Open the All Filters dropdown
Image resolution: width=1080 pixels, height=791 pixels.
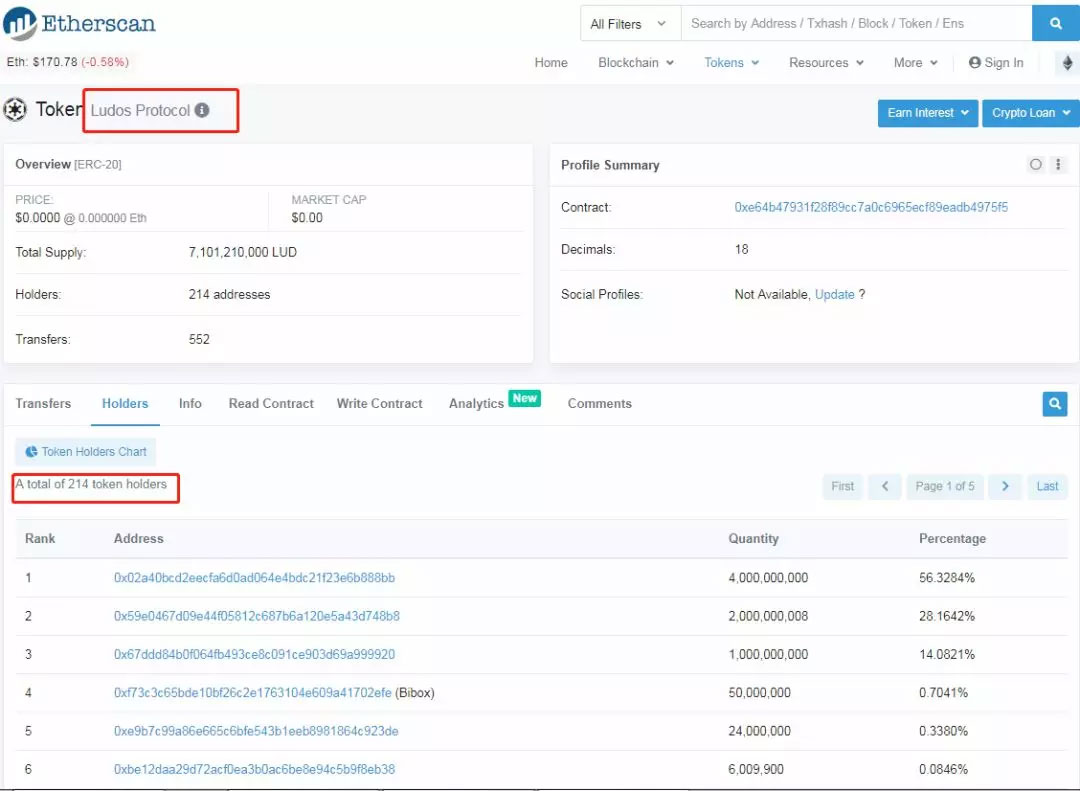coord(630,23)
